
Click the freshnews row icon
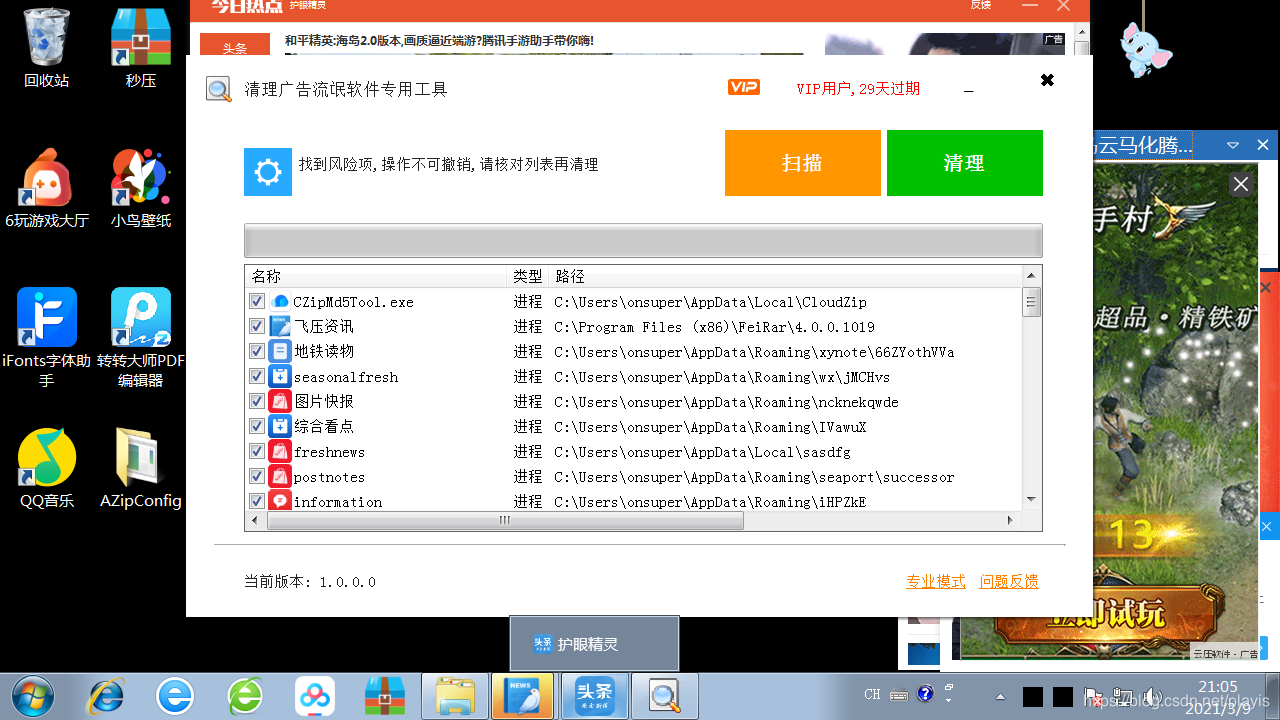tap(280, 451)
